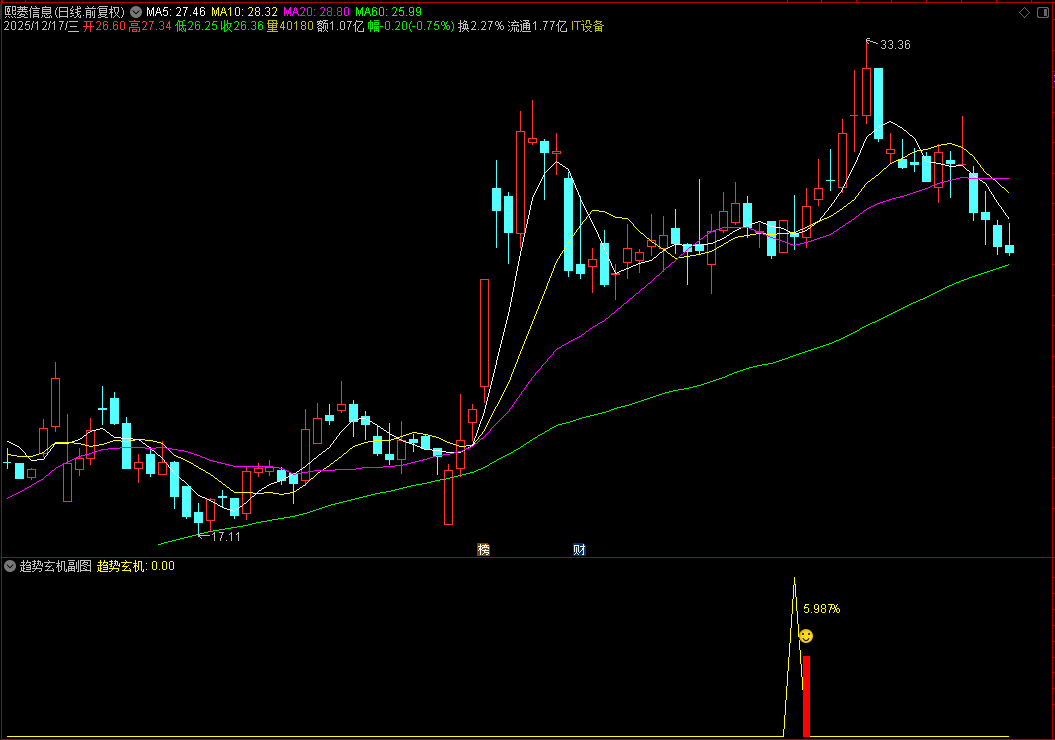The image size is (1055, 740).
Task: Select the MA10: 28.32 label
Action: (x=244, y=12)
